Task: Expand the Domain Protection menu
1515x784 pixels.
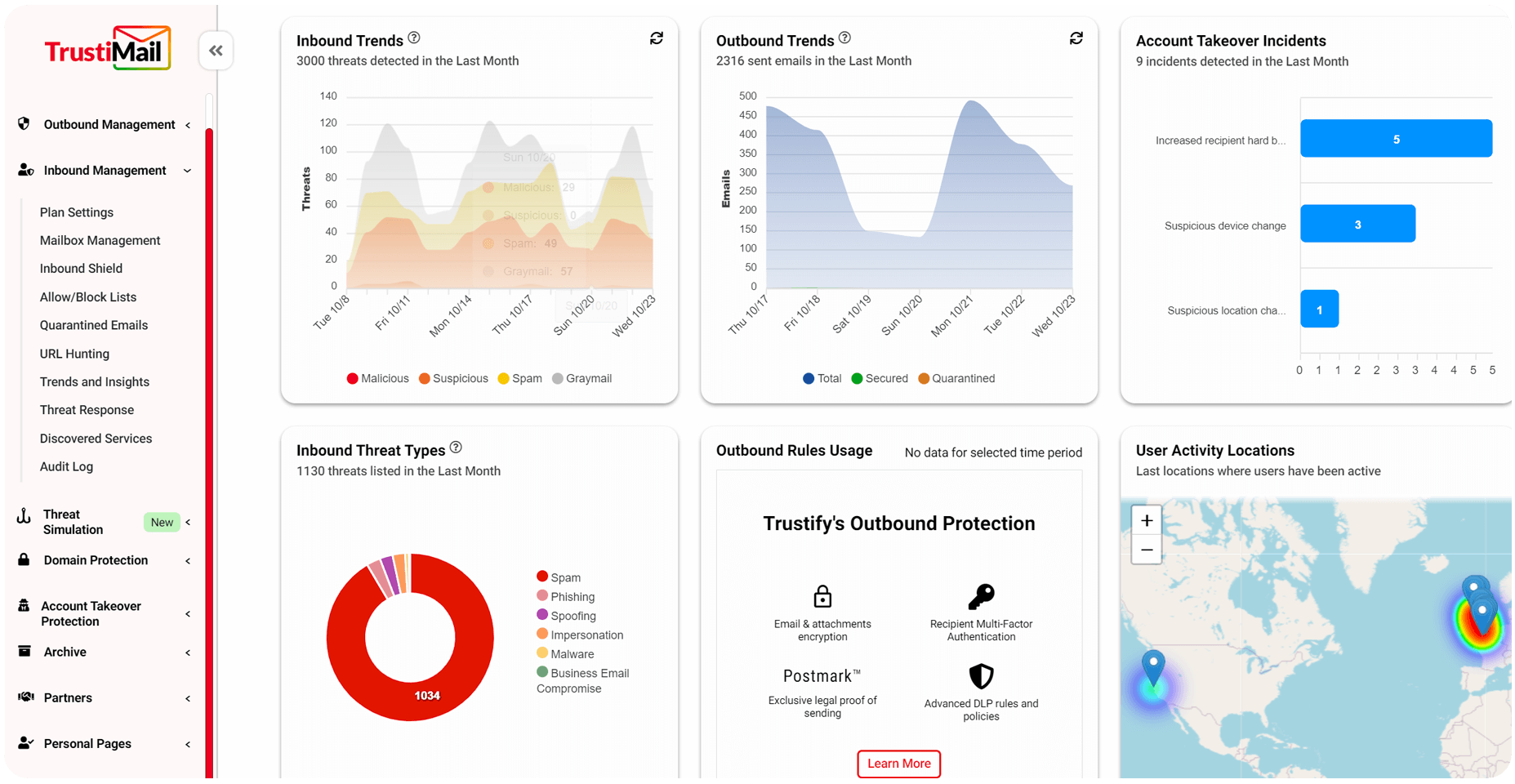Action: click(x=96, y=560)
